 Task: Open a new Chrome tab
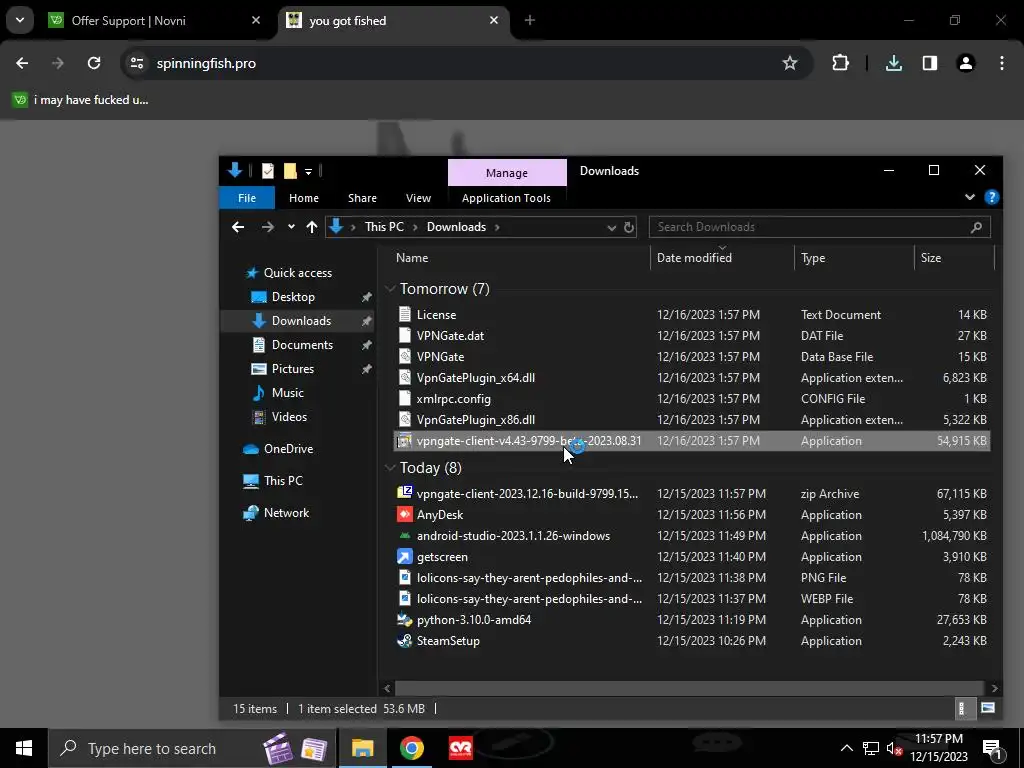pos(530,20)
